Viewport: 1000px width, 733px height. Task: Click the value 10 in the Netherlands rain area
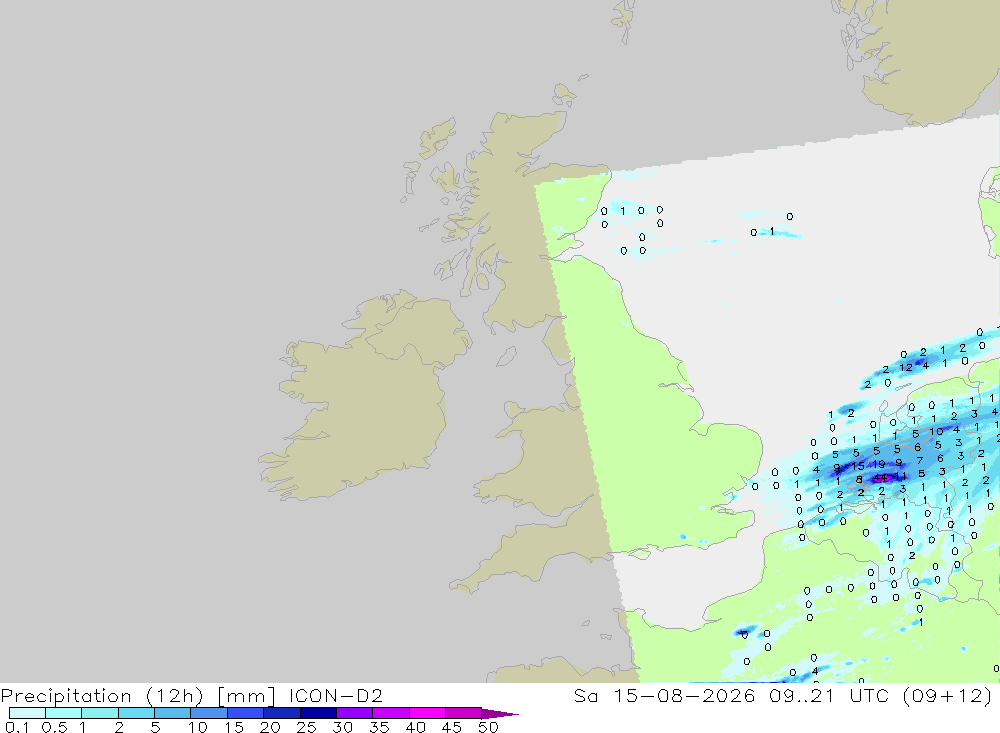pyautogui.click(x=936, y=431)
